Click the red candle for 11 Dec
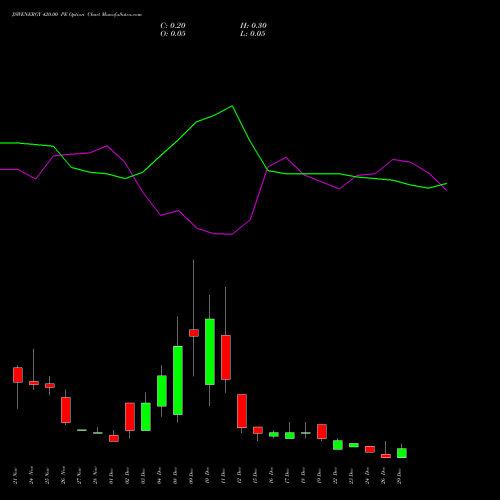The image size is (500, 500). click(x=226, y=357)
